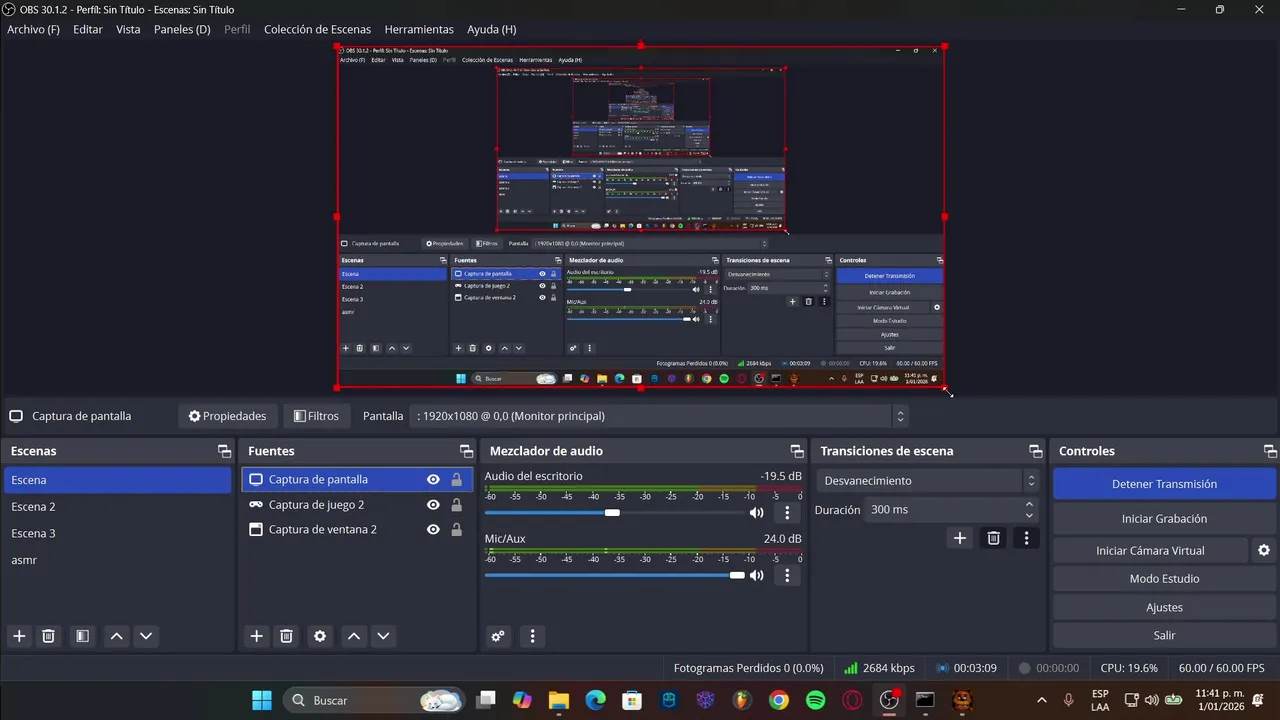This screenshot has height=720, width=1280.
Task: Open Mic/Aux options menu
Action: tap(787, 575)
